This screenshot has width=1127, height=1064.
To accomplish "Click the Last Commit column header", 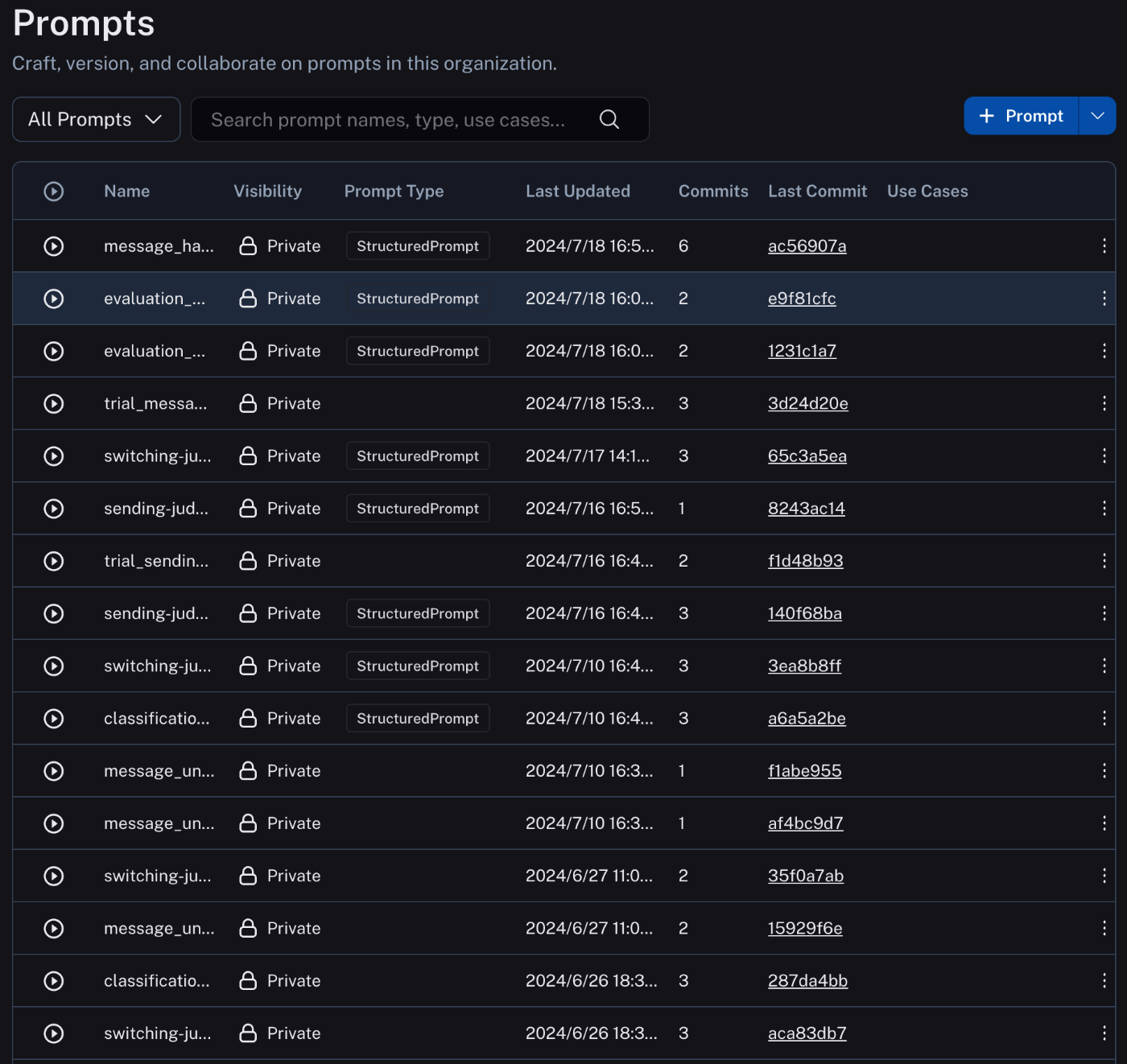I will [x=818, y=192].
